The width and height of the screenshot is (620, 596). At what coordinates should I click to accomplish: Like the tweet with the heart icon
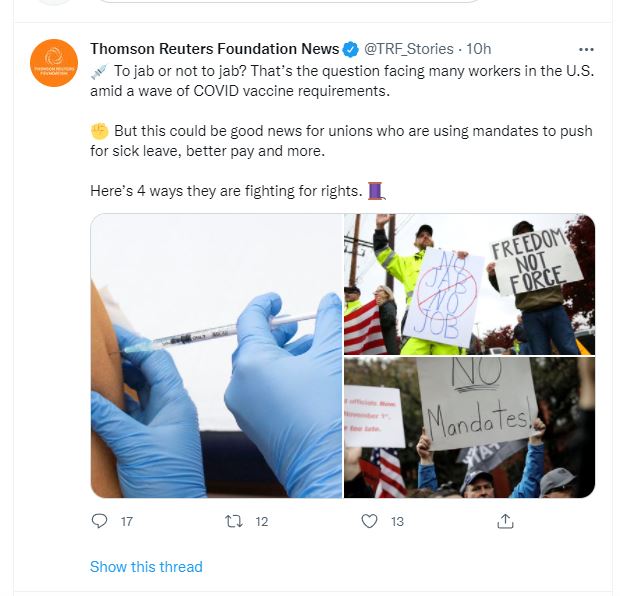click(369, 521)
